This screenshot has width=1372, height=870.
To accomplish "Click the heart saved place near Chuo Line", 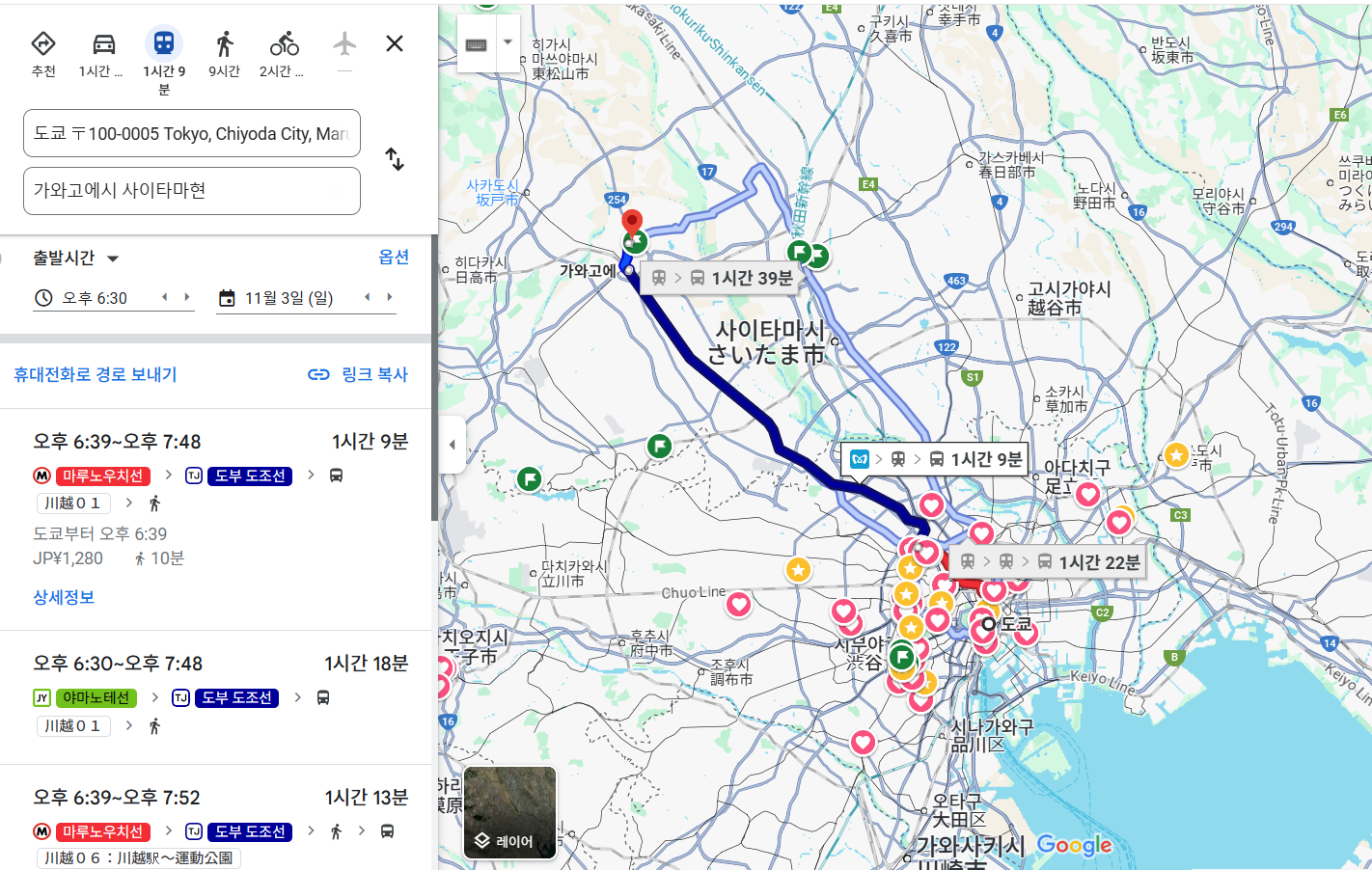I will [x=738, y=605].
